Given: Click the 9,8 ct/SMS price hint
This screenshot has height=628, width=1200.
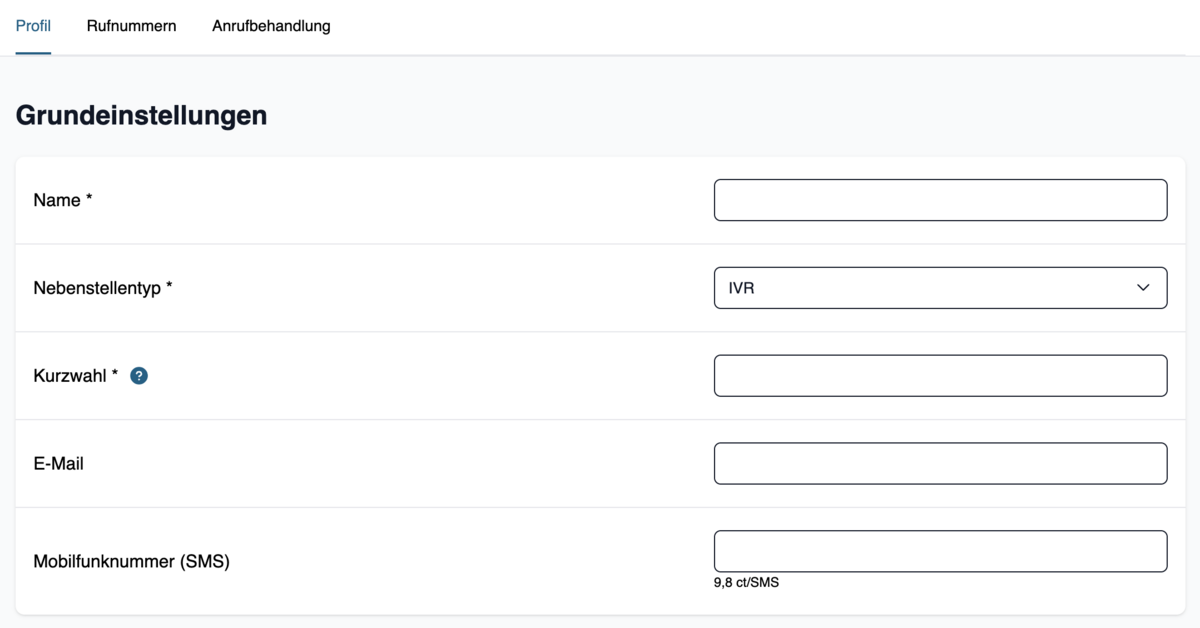Looking at the screenshot, I should tap(746, 583).
